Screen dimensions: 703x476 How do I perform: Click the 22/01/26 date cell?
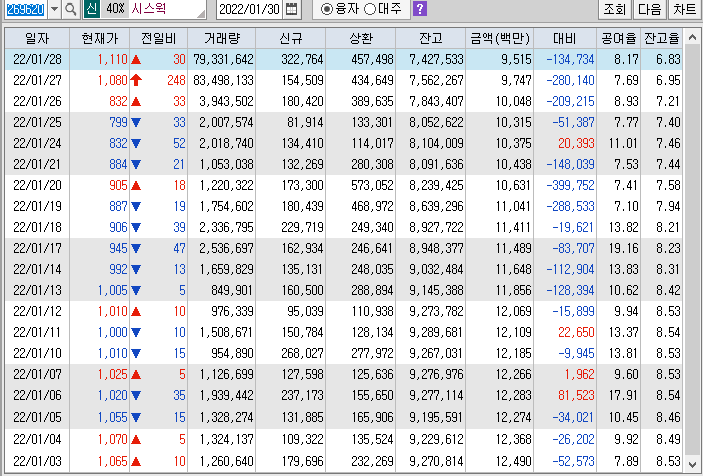click(37, 101)
